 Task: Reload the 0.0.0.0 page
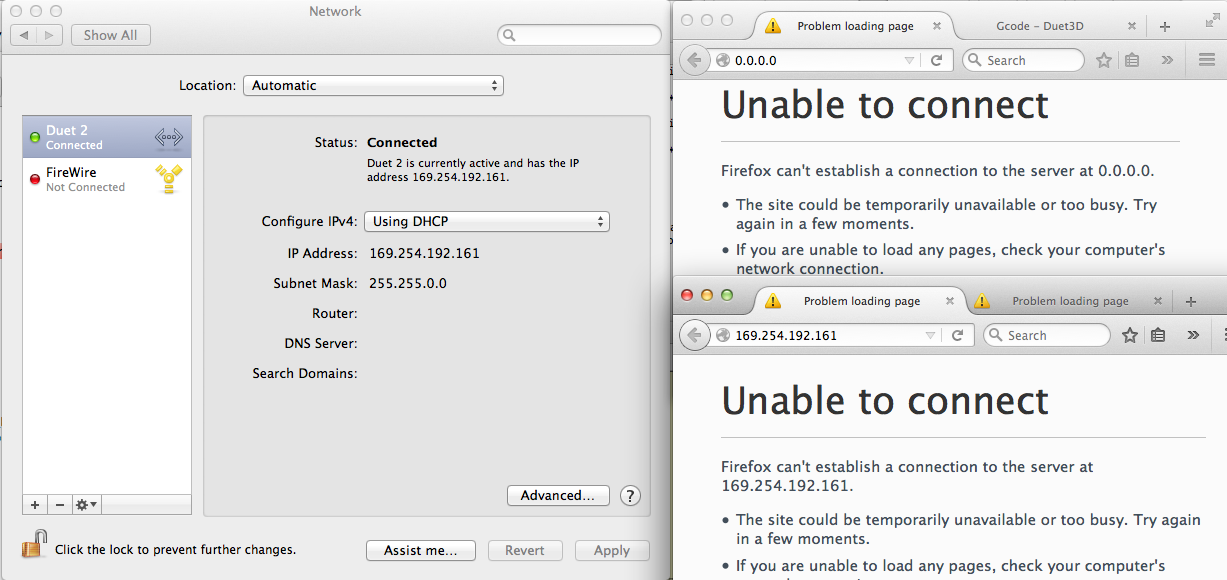point(937,60)
